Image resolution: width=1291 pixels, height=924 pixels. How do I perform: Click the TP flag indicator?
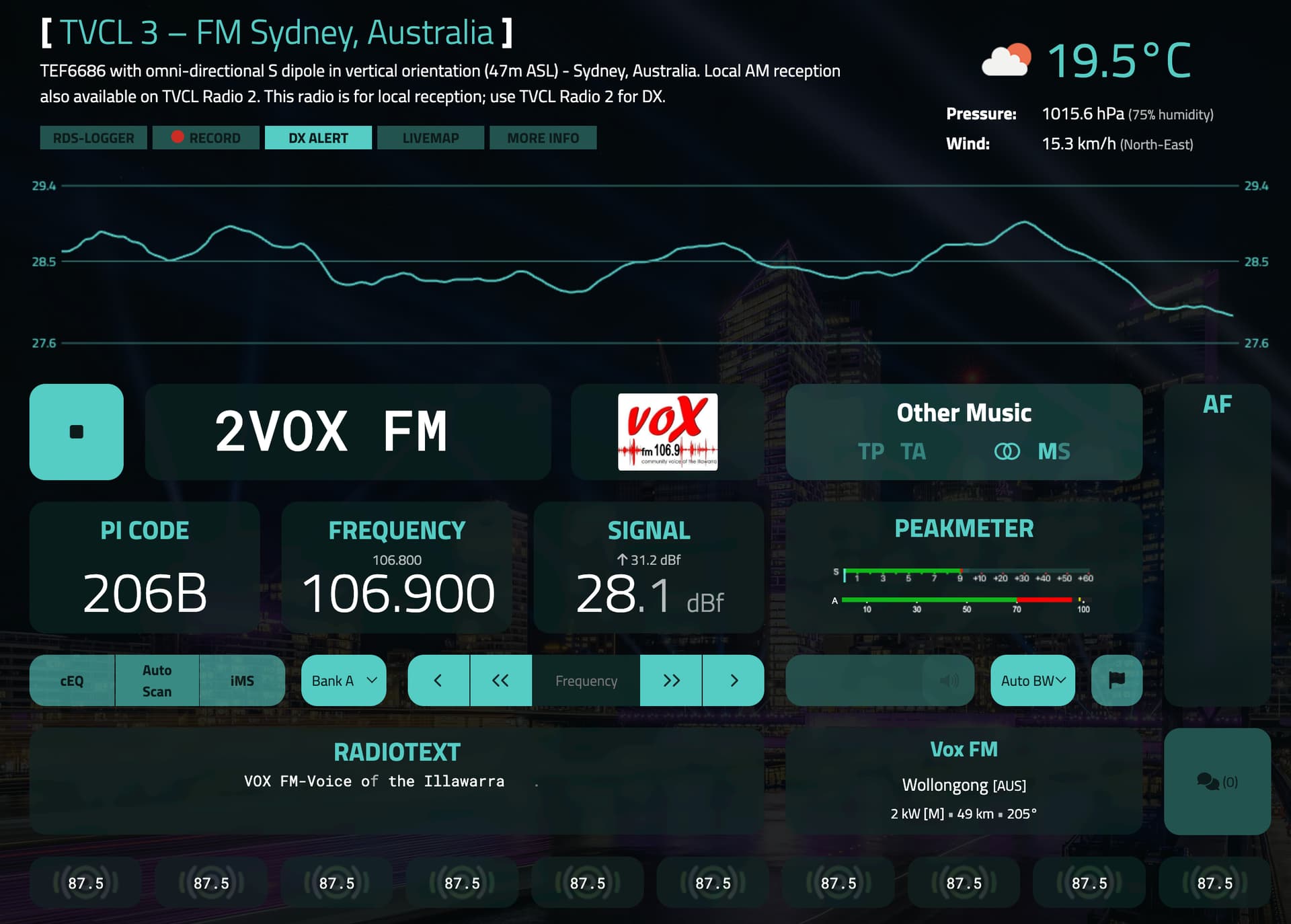coord(871,451)
